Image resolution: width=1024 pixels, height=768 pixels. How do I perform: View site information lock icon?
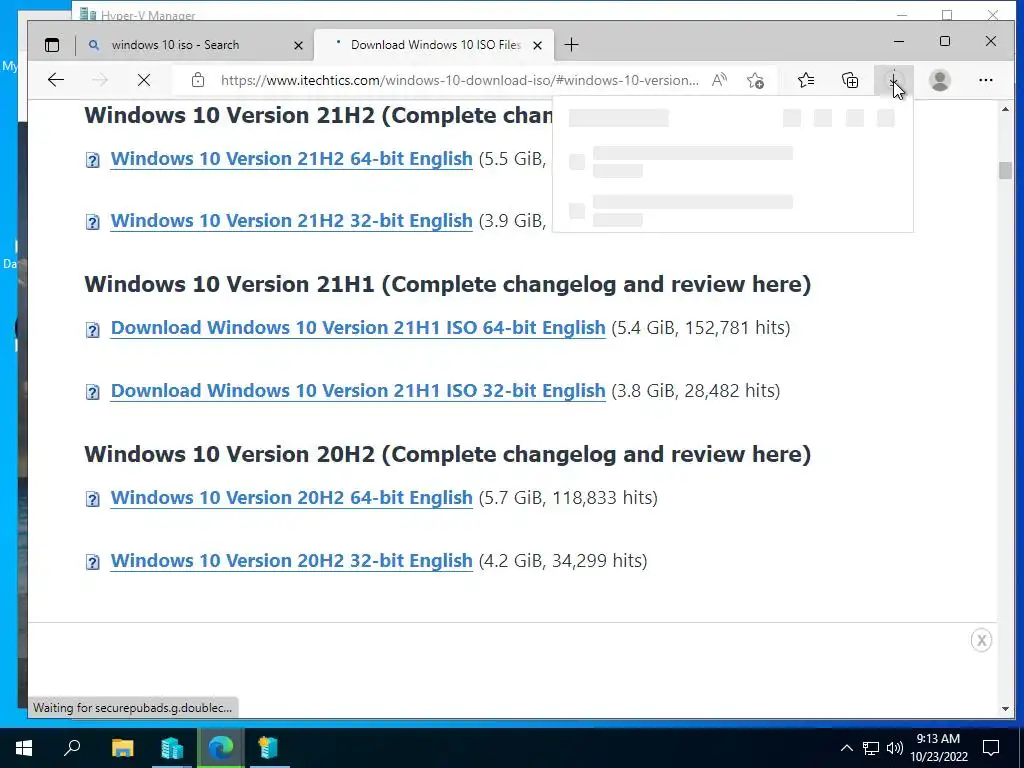coord(198,80)
